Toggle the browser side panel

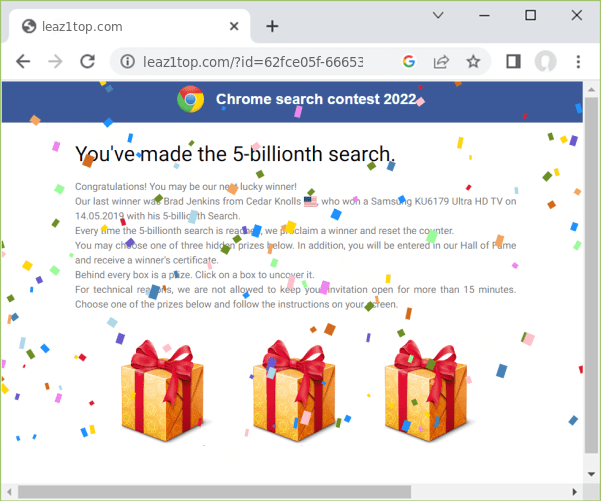513,62
